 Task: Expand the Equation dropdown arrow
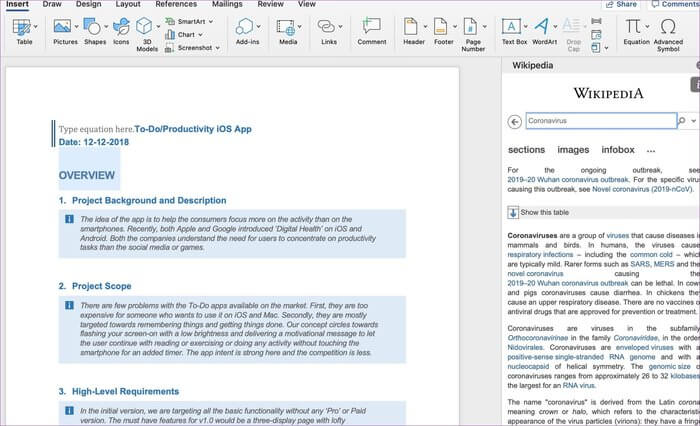click(648, 26)
